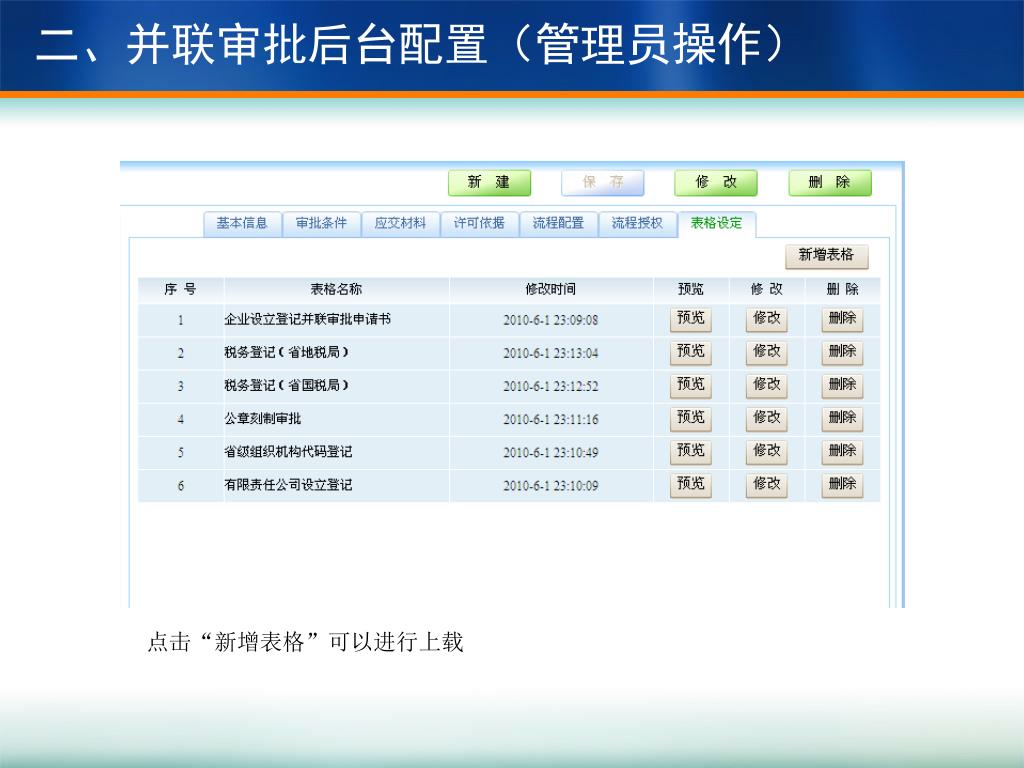1024x768 pixels.
Task: Go to the 流程配置 tab
Action: 558,224
